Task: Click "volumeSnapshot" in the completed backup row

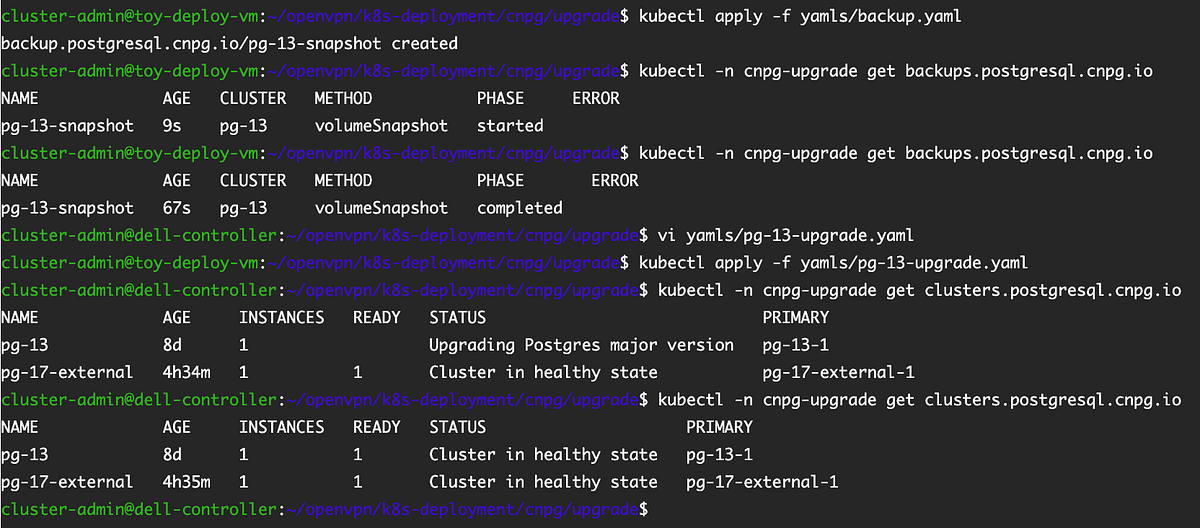Action: pyautogui.click(x=381, y=208)
